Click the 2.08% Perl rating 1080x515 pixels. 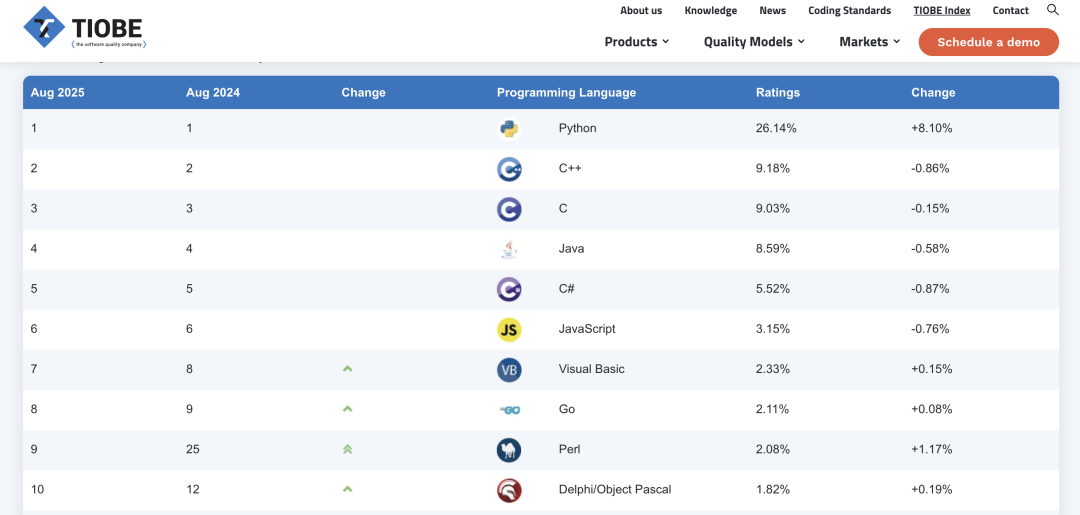pos(773,450)
